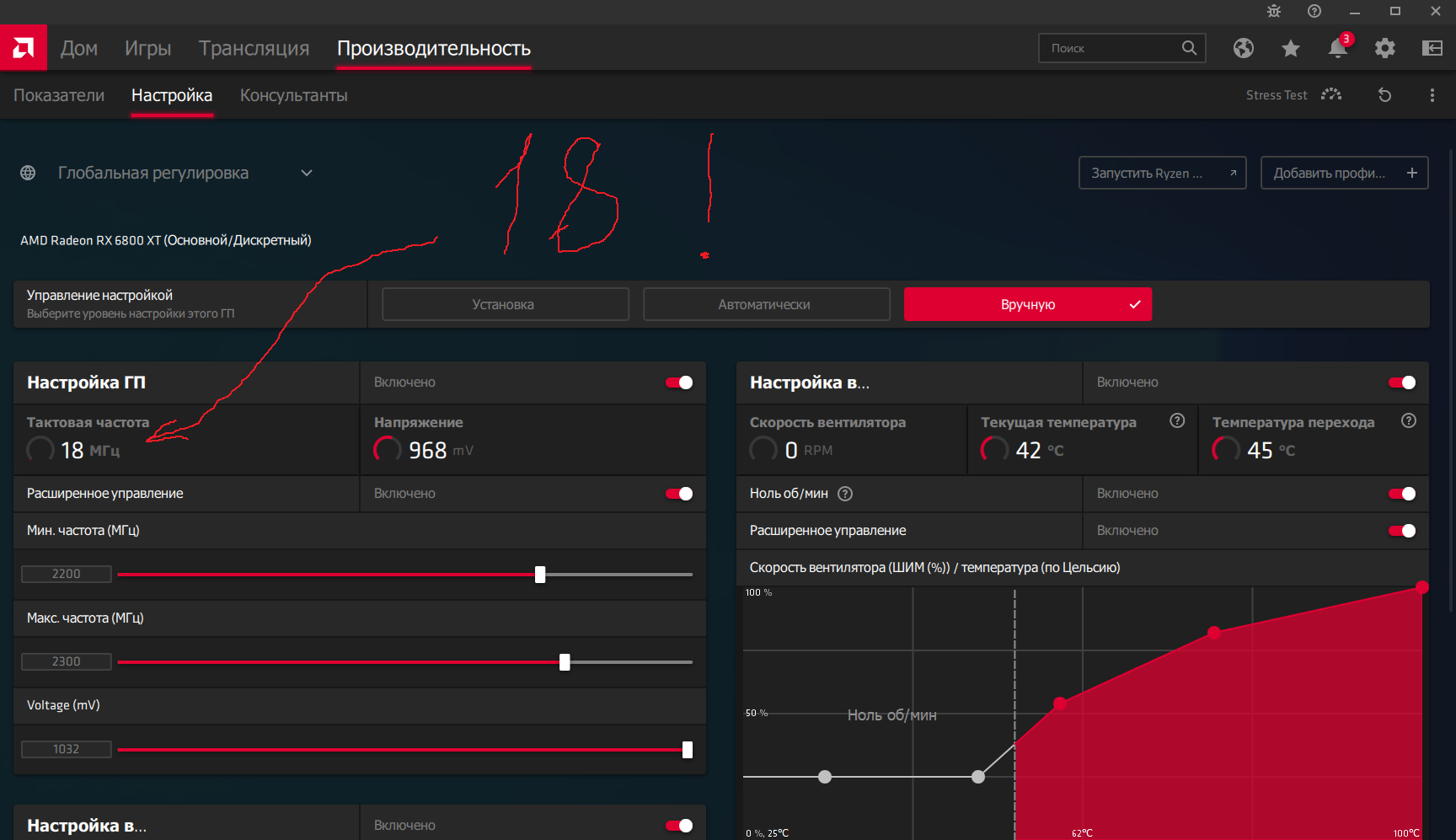Toggle fan Расширенное управление switch
This screenshot has height=840, width=1456.
click(1402, 531)
